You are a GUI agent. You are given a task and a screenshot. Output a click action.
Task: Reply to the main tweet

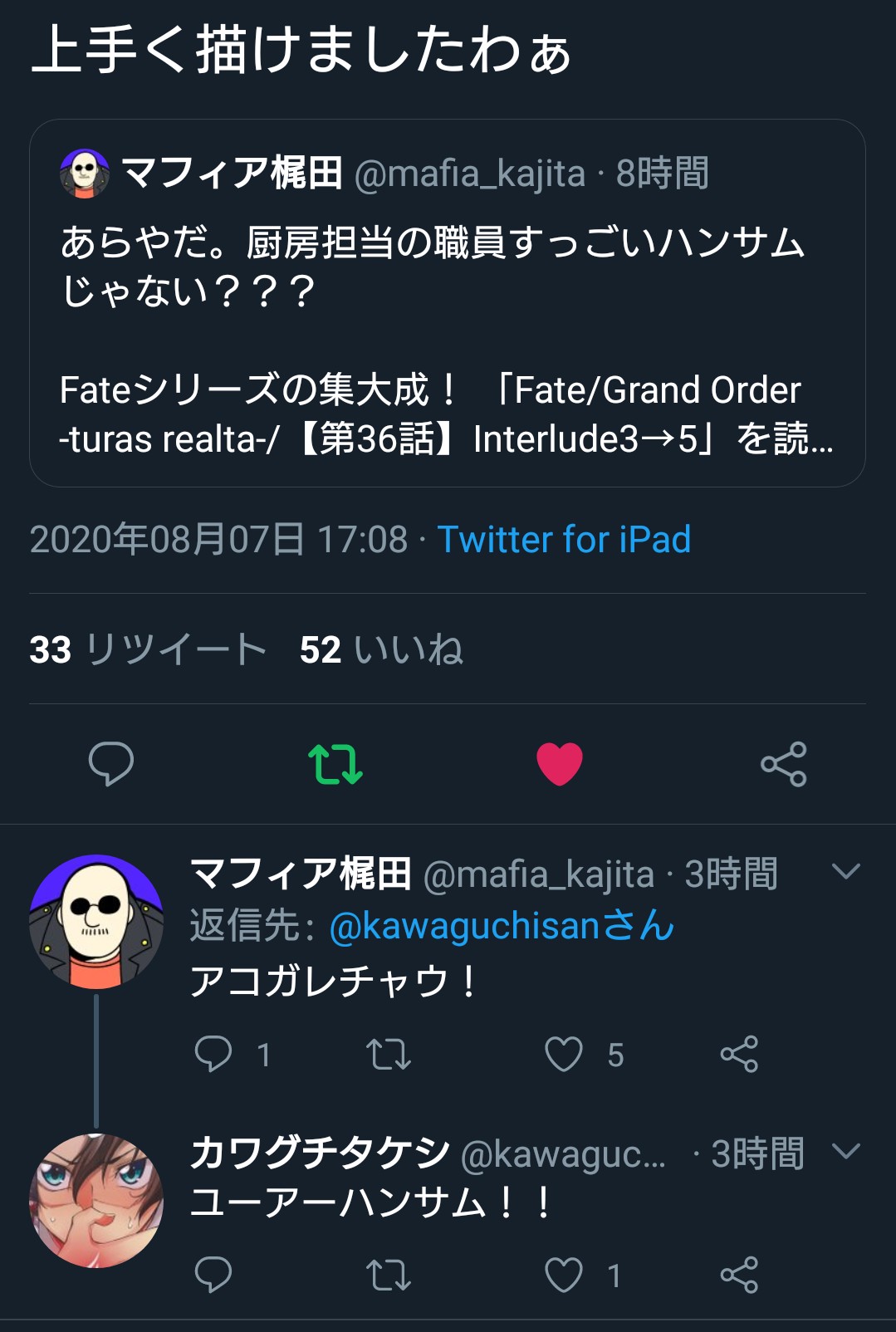pos(110,763)
